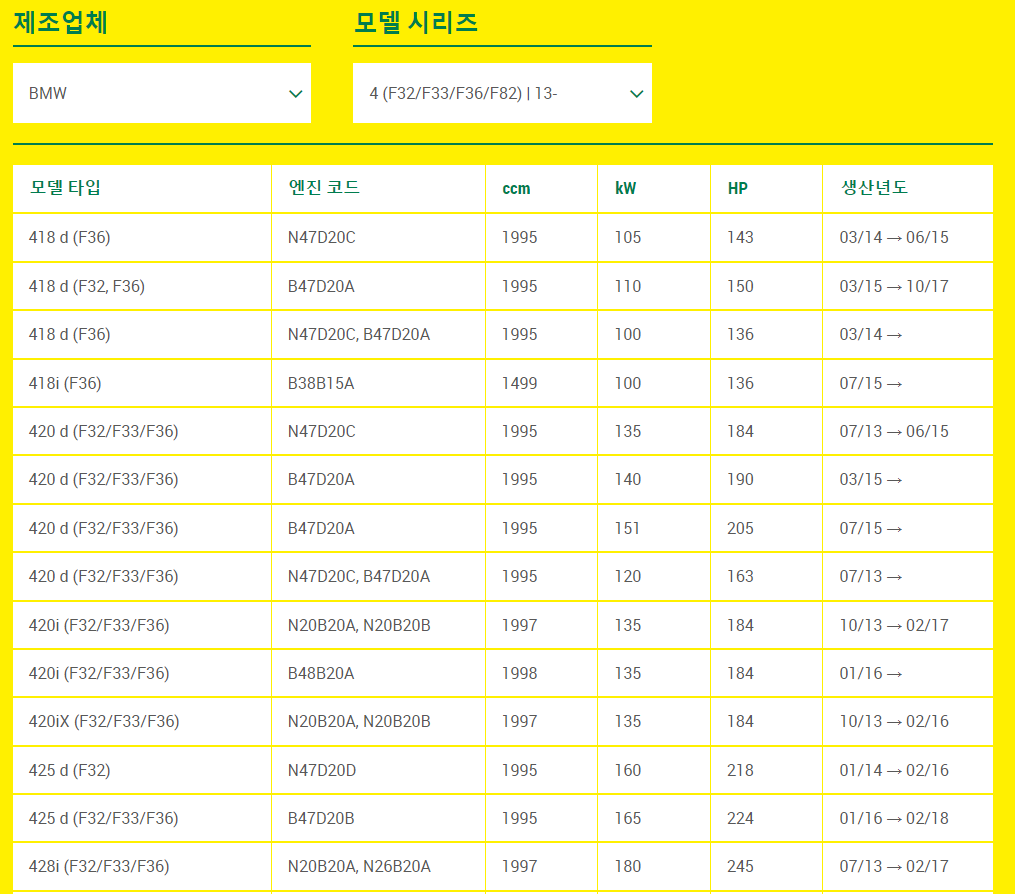
Task: Click the 224 HP value
Action: [741, 818]
